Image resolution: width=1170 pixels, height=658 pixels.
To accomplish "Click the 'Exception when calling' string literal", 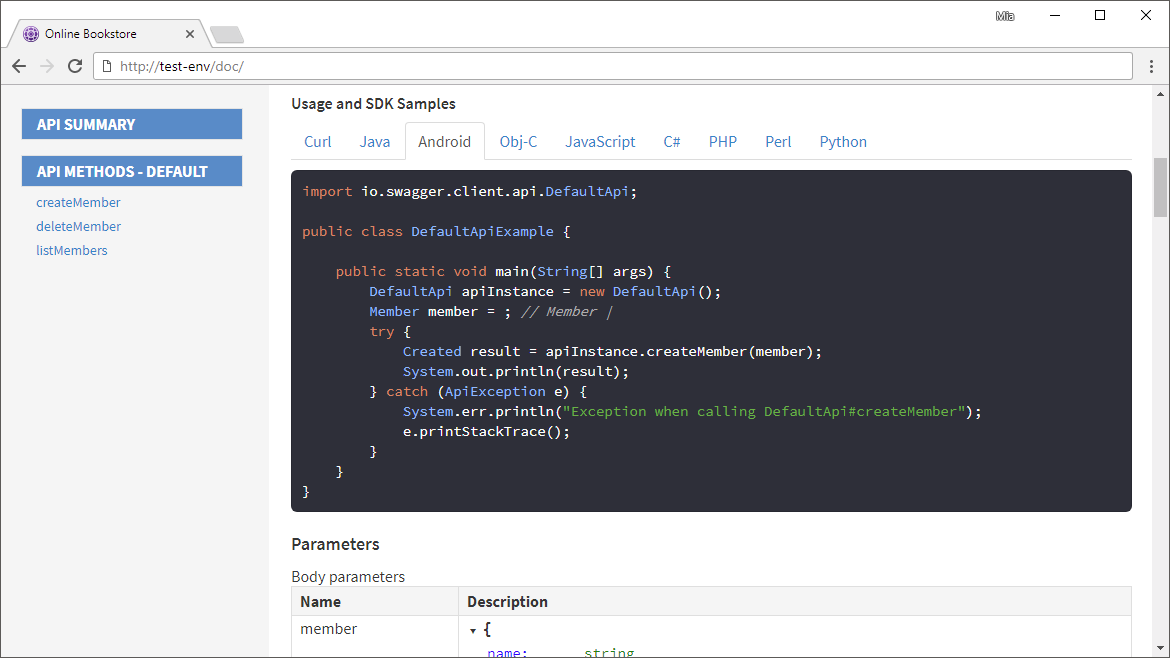I will [x=764, y=412].
